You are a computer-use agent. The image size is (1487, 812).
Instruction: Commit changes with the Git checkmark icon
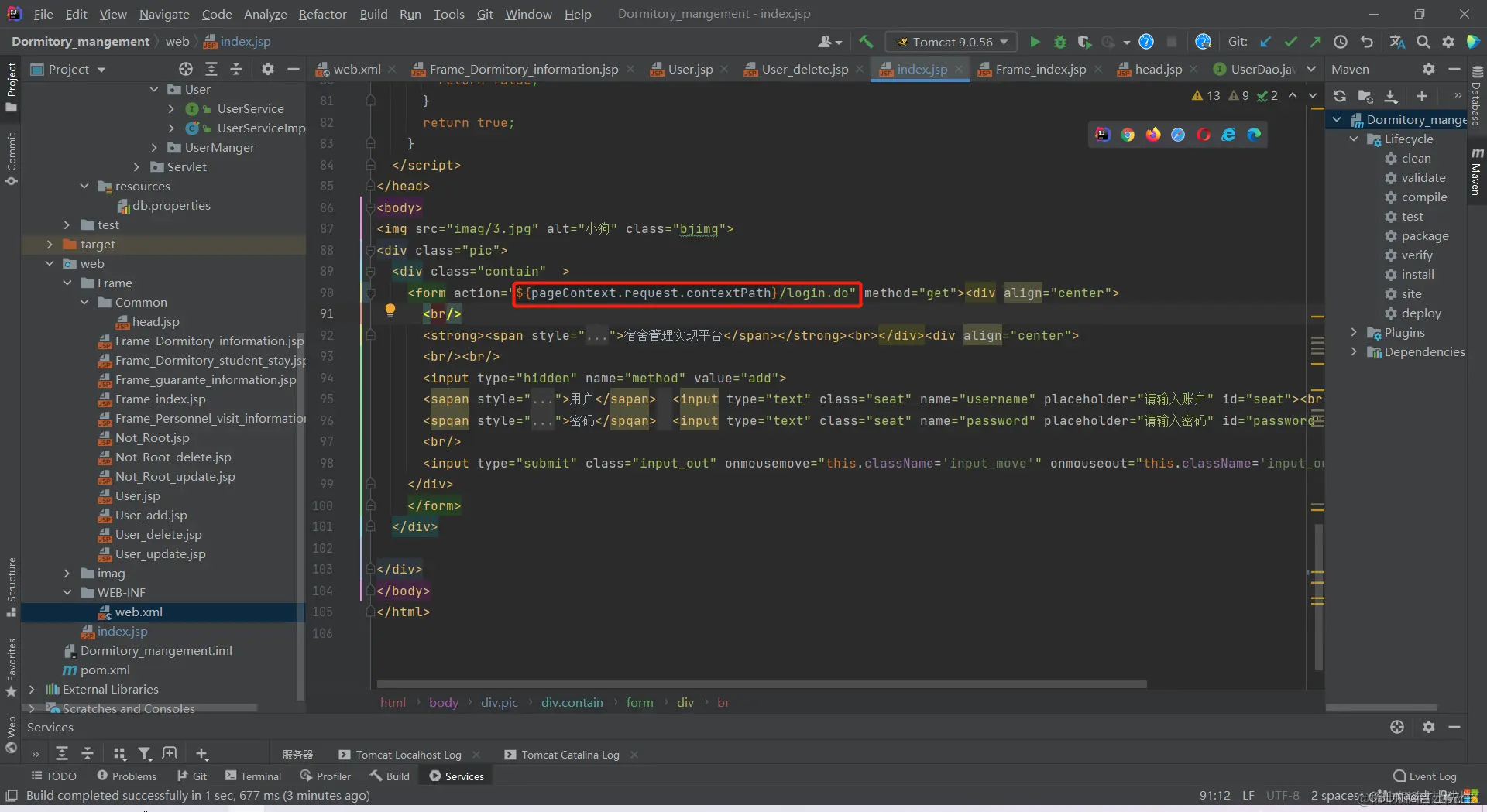pos(1290,42)
